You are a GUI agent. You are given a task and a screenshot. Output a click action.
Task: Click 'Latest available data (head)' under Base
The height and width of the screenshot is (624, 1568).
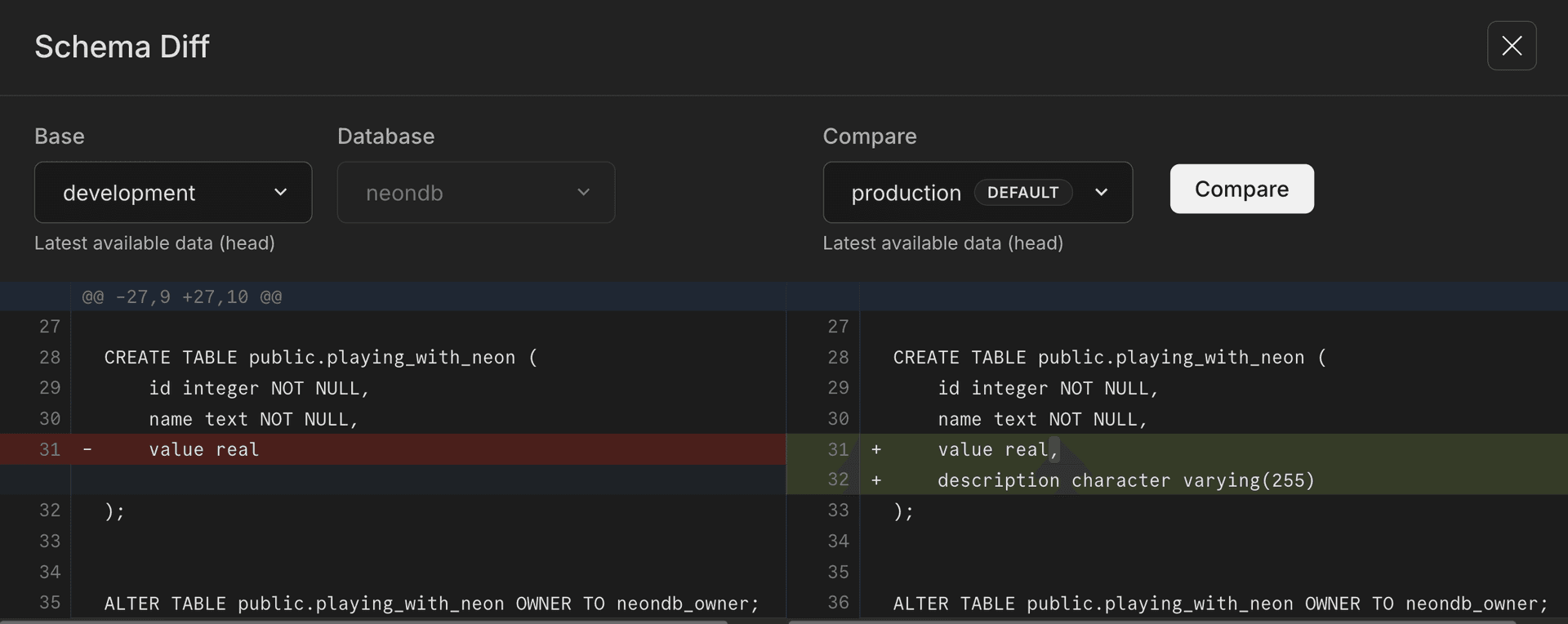154,243
